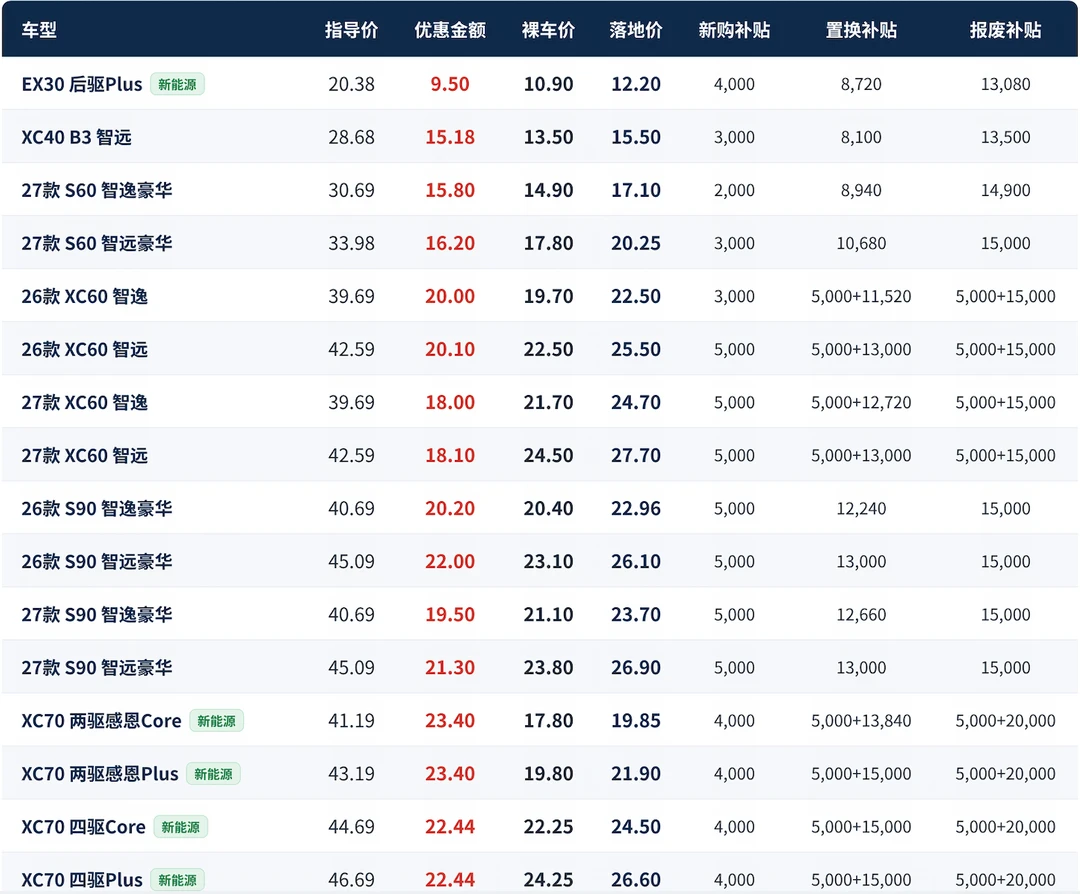
Task: Click the 置换补贴 column header
Action: click(861, 30)
